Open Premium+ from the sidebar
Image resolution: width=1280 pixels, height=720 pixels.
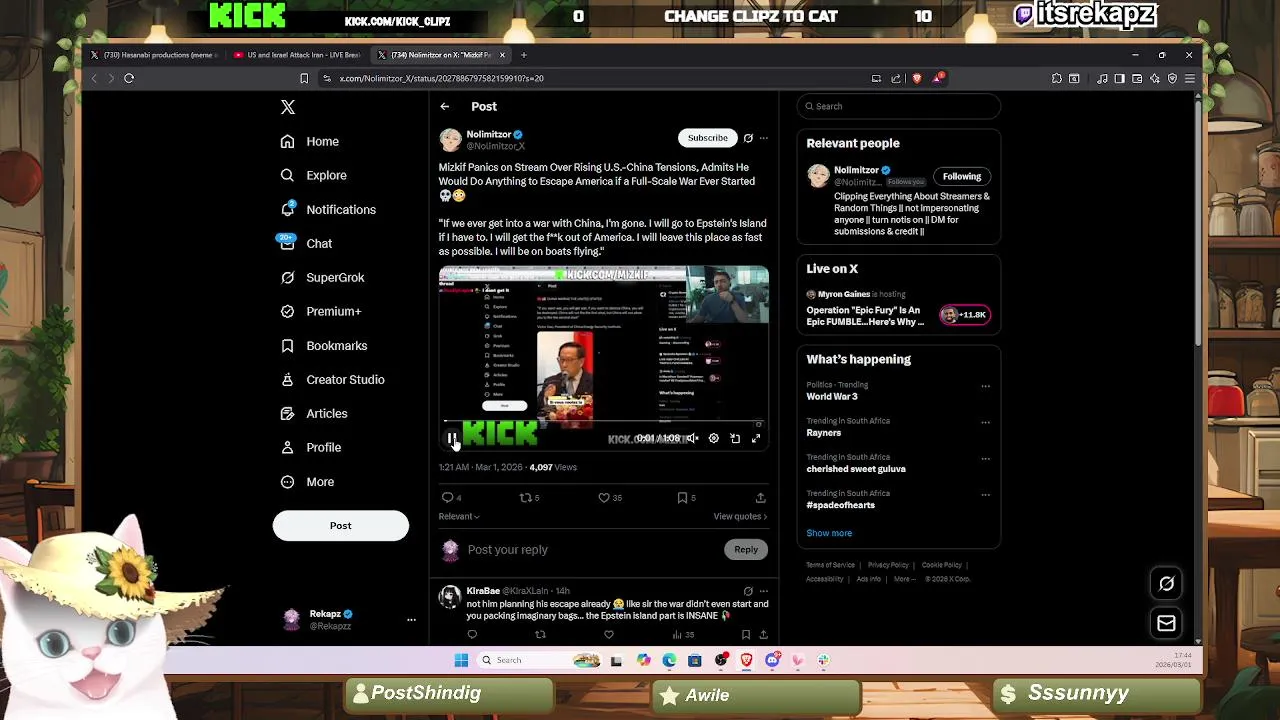pyautogui.click(x=320, y=311)
